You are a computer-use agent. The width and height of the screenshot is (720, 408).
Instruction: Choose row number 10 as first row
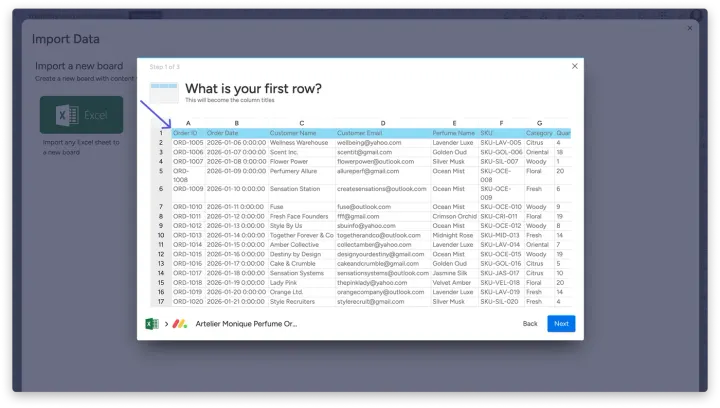point(161,235)
